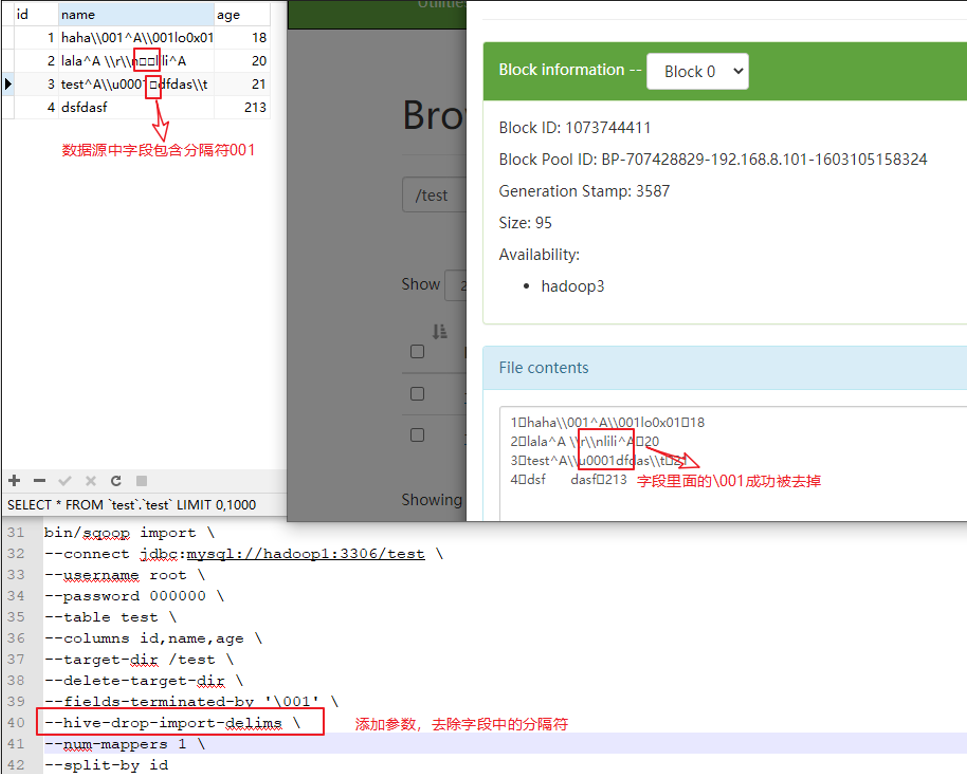
Task: Select the name cell starting with haha
Action: (x=136, y=38)
